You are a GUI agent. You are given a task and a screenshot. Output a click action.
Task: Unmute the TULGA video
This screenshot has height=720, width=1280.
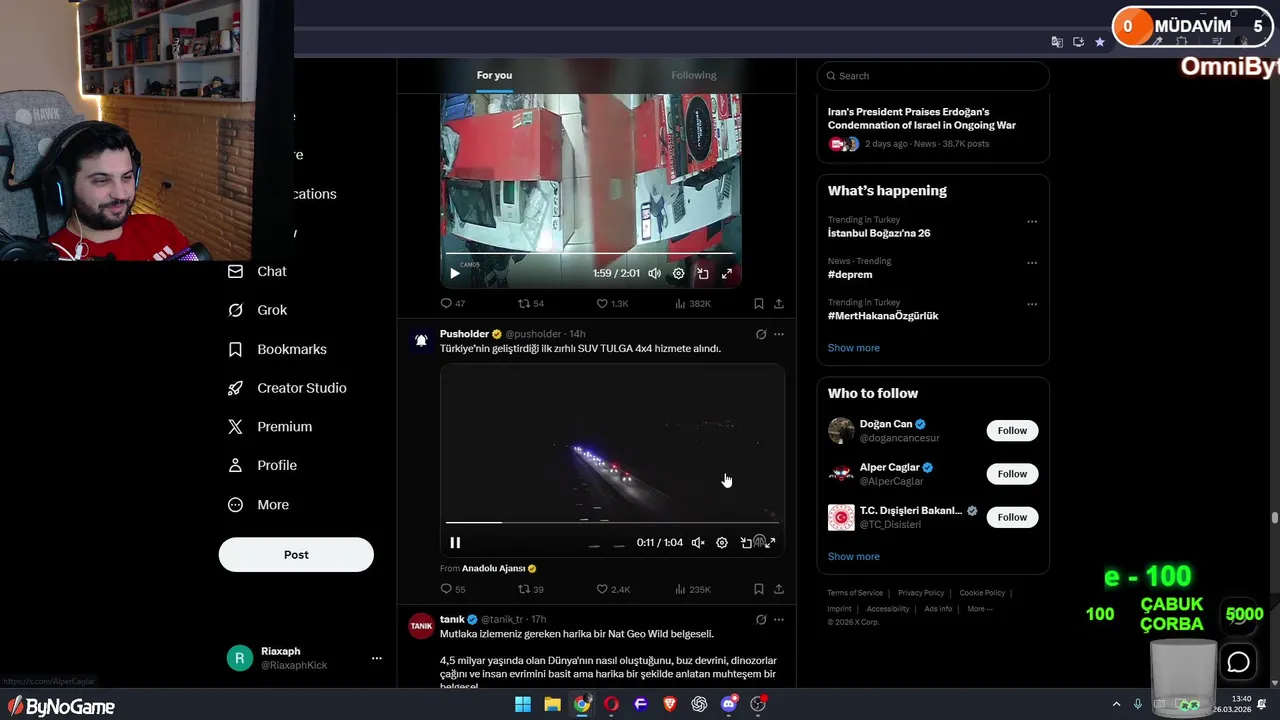(x=698, y=543)
